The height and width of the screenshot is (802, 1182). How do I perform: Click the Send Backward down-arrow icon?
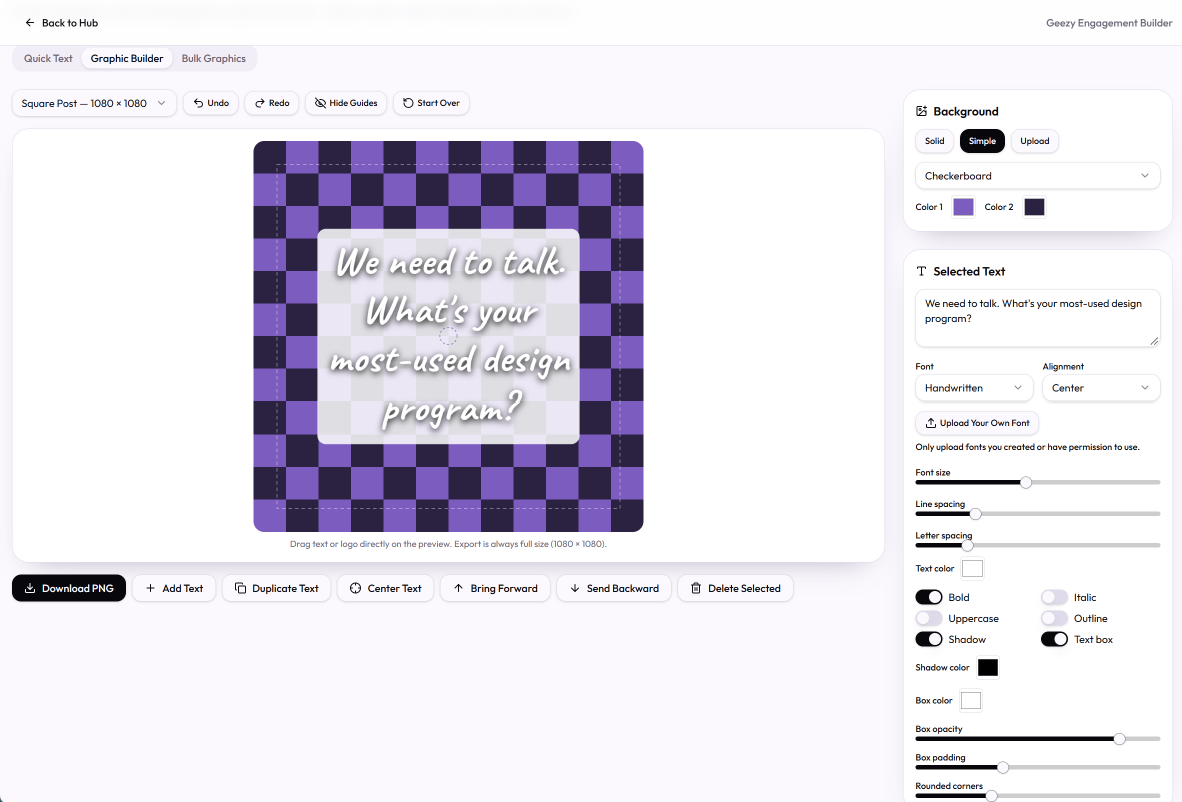click(x=574, y=589)
